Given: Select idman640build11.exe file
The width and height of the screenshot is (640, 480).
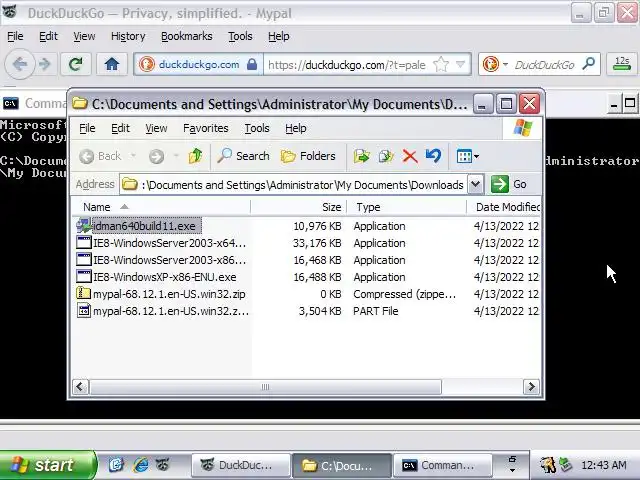Looking at the screenshot, I should pyautogui.click(x=144, y=226).
